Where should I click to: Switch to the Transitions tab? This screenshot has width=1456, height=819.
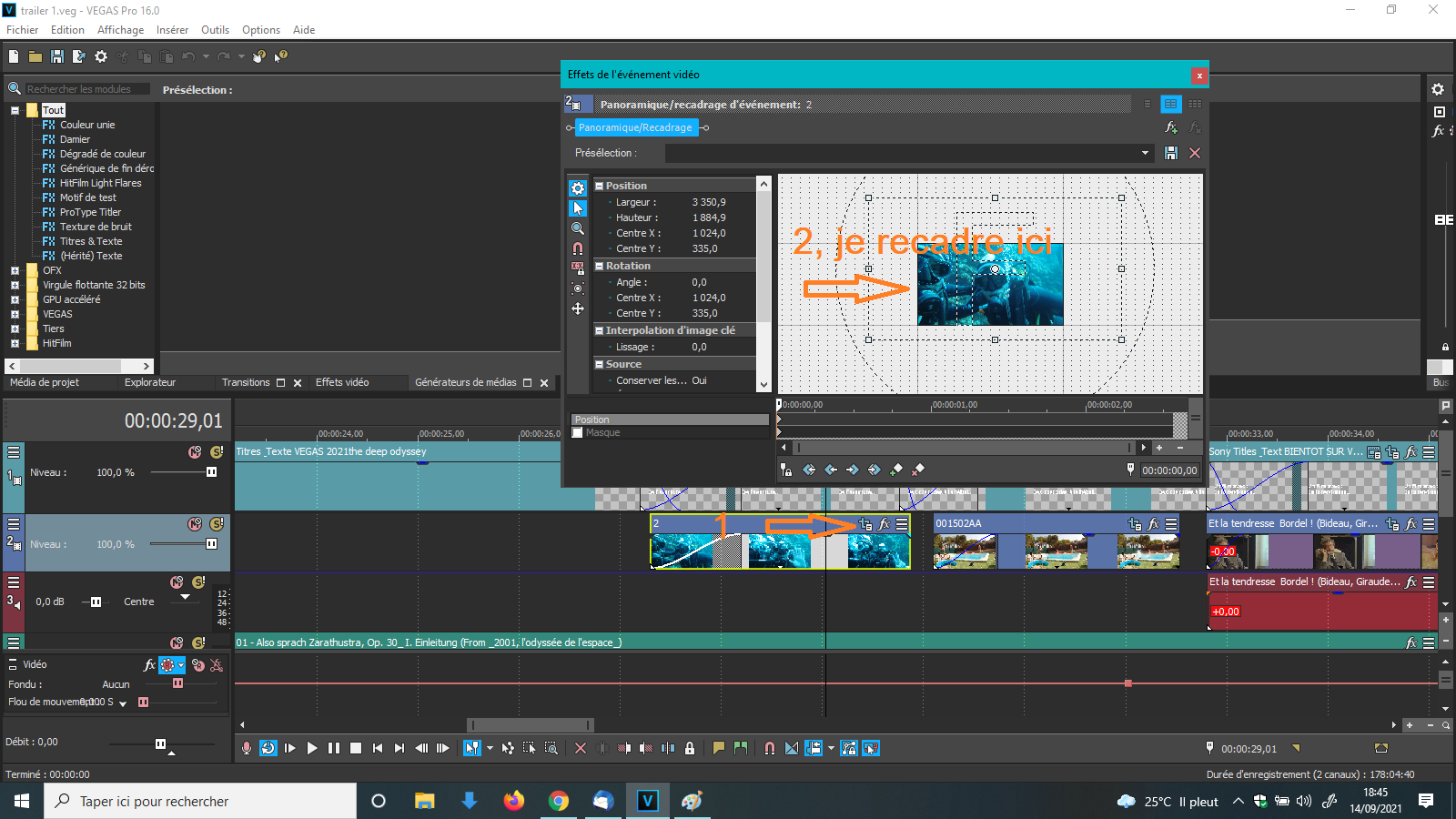[x=246, y=383]
